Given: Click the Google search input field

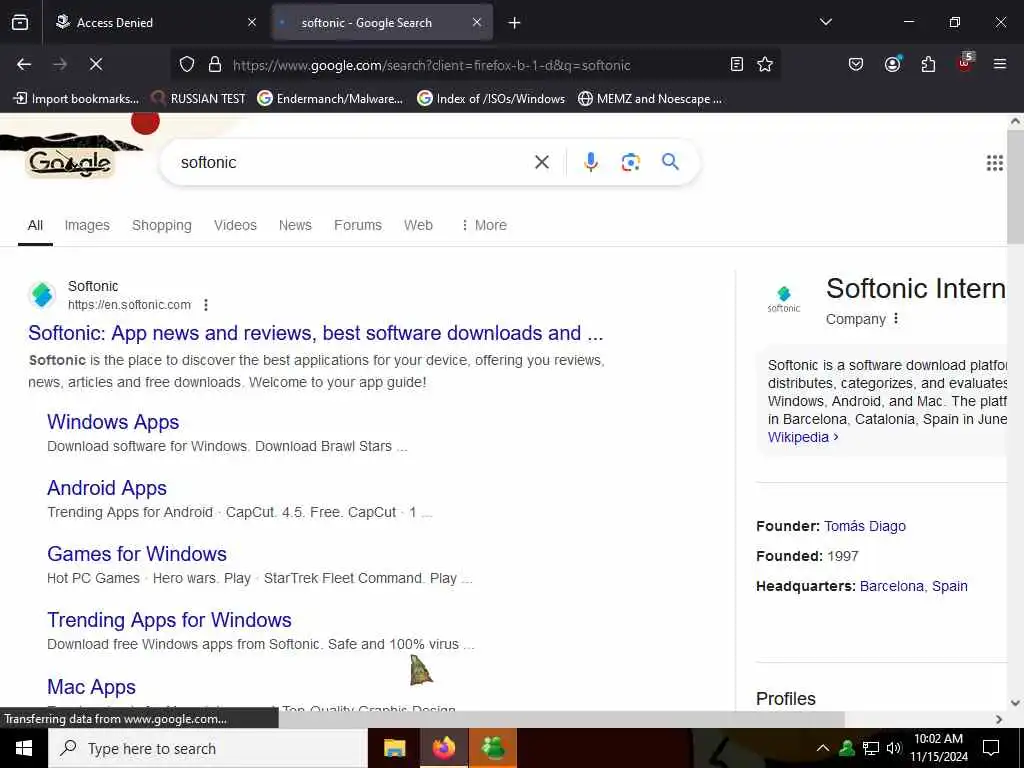Looking at the screenshot, I should click(353, 162).
